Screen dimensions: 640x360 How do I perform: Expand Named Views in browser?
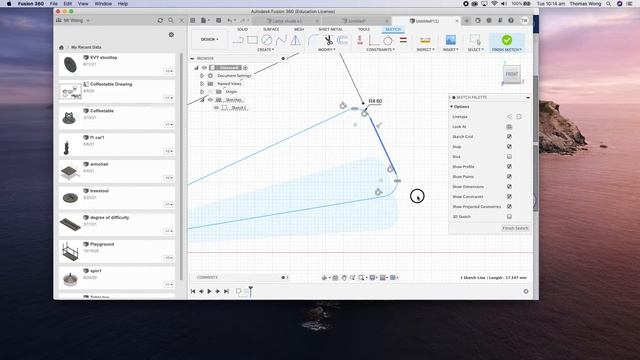202,84
